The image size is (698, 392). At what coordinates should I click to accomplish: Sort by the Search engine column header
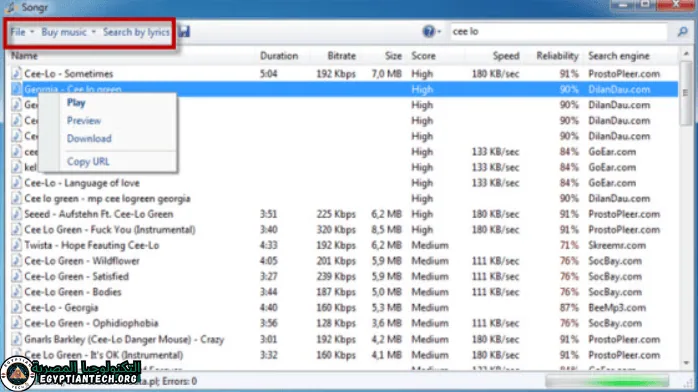[619, 56]
